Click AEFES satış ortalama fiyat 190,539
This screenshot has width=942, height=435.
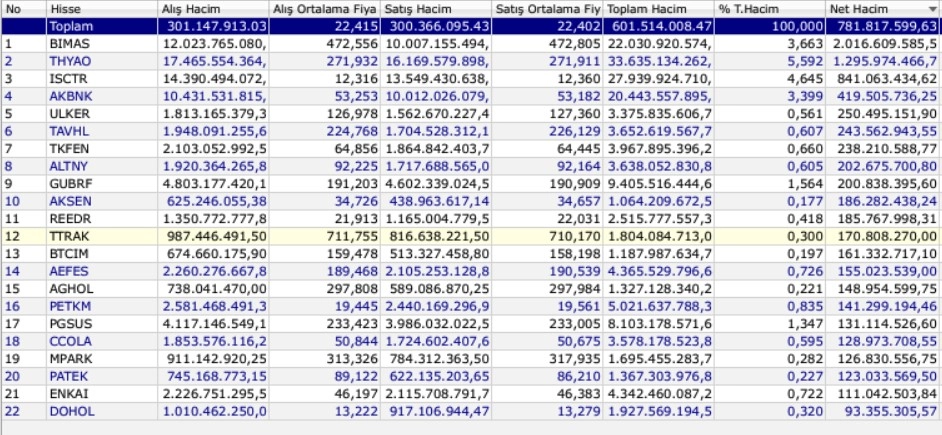click(574, 271)
